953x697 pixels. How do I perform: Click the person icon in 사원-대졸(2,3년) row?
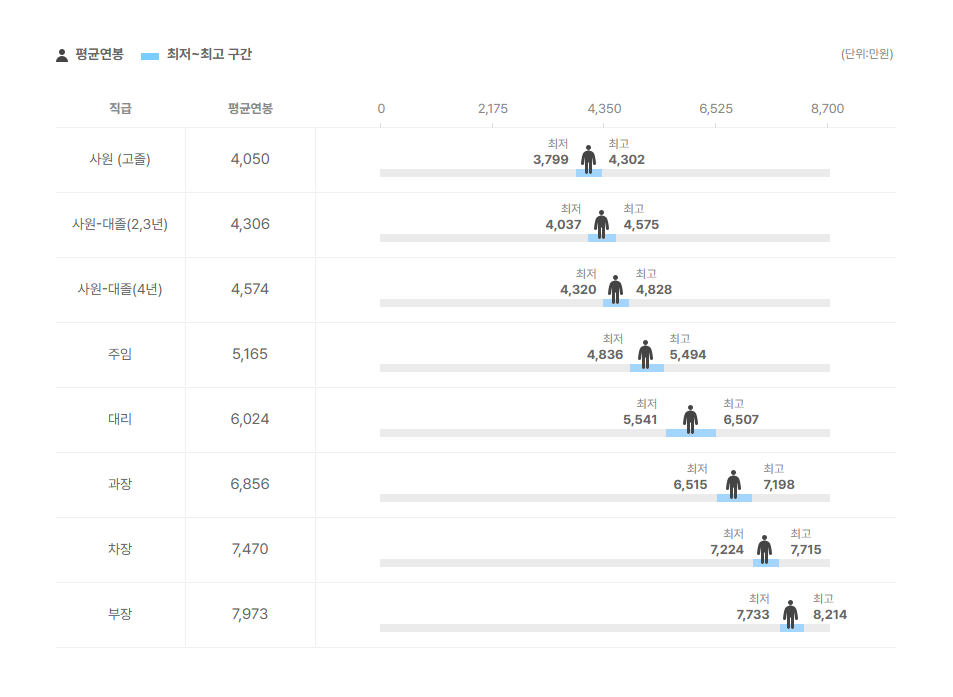click(x=601, y=223)
